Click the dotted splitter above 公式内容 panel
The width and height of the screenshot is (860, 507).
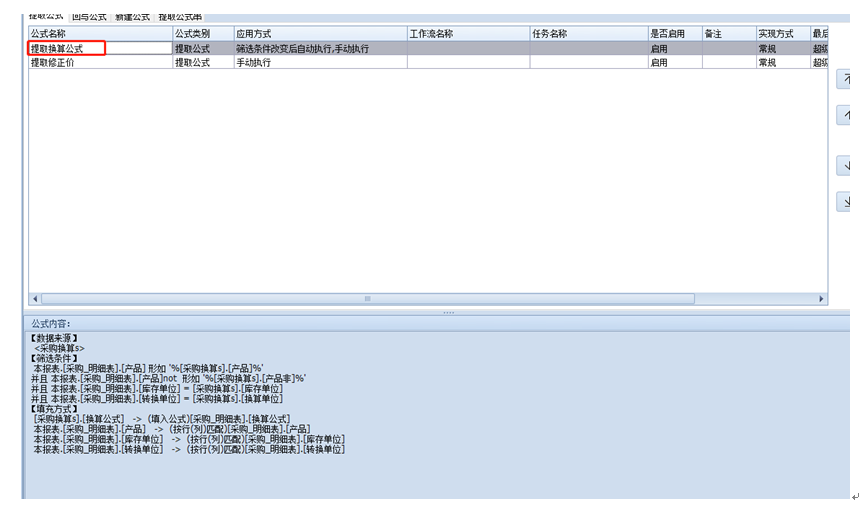(448, 312)
